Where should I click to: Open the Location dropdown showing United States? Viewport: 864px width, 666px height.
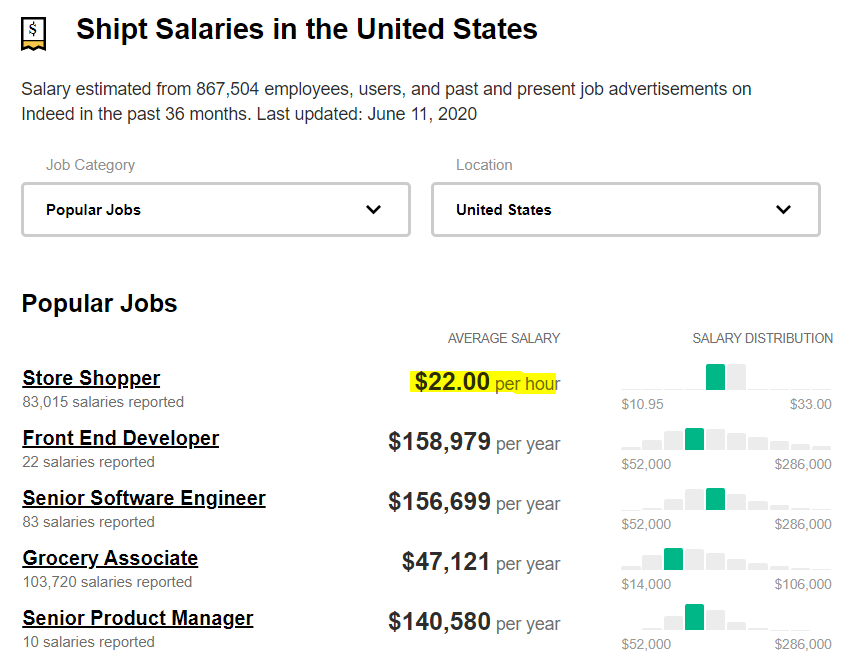(x=625, y=210)
